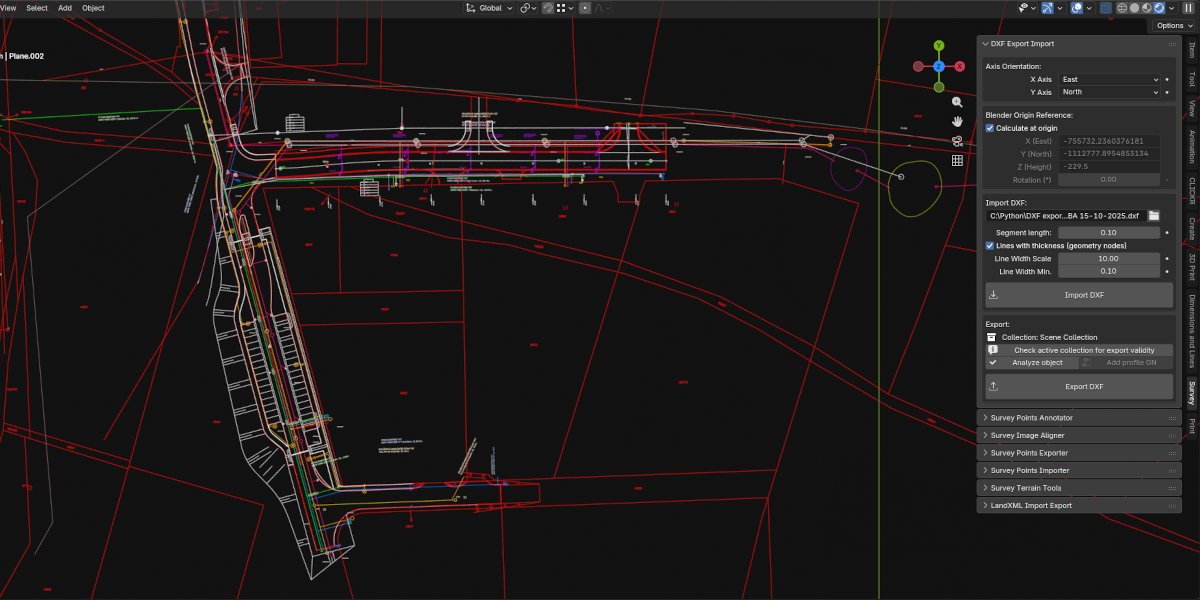This screenshot has width=1200, height=600.
Task: Open overlays options dropdown arrow
Action: coord(1089,8)
